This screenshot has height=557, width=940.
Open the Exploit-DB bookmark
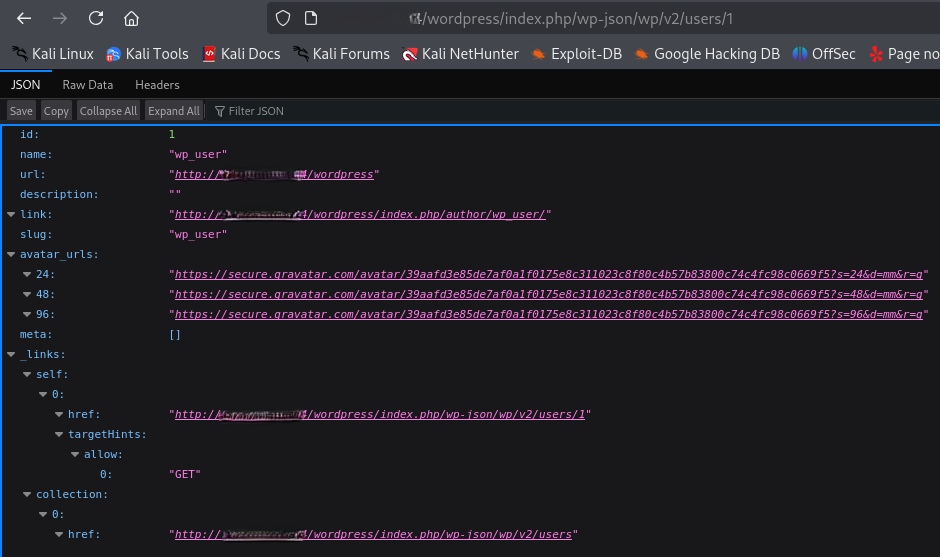click(576, 54)
